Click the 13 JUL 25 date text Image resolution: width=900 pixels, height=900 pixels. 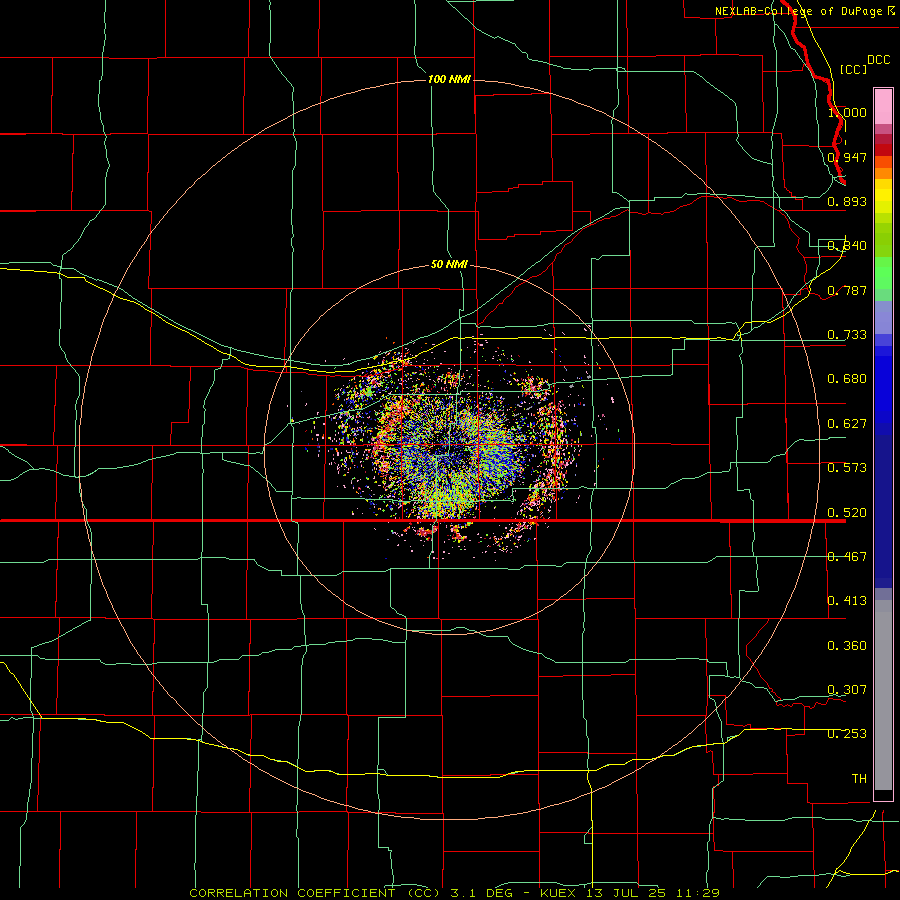(627, 893)
